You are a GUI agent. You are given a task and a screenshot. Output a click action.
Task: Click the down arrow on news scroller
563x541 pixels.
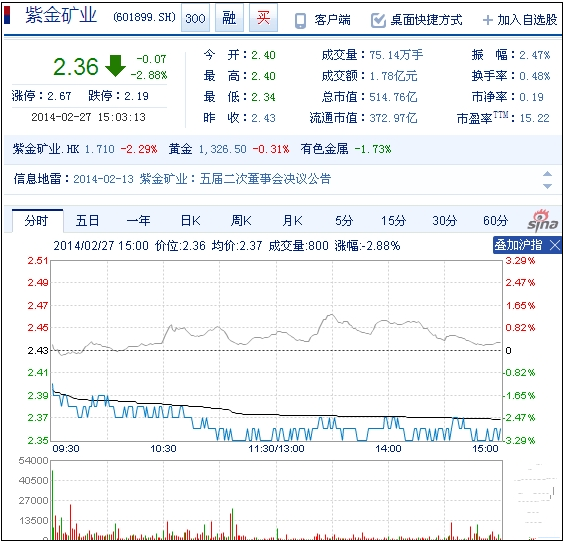click(x=547, y=186)
